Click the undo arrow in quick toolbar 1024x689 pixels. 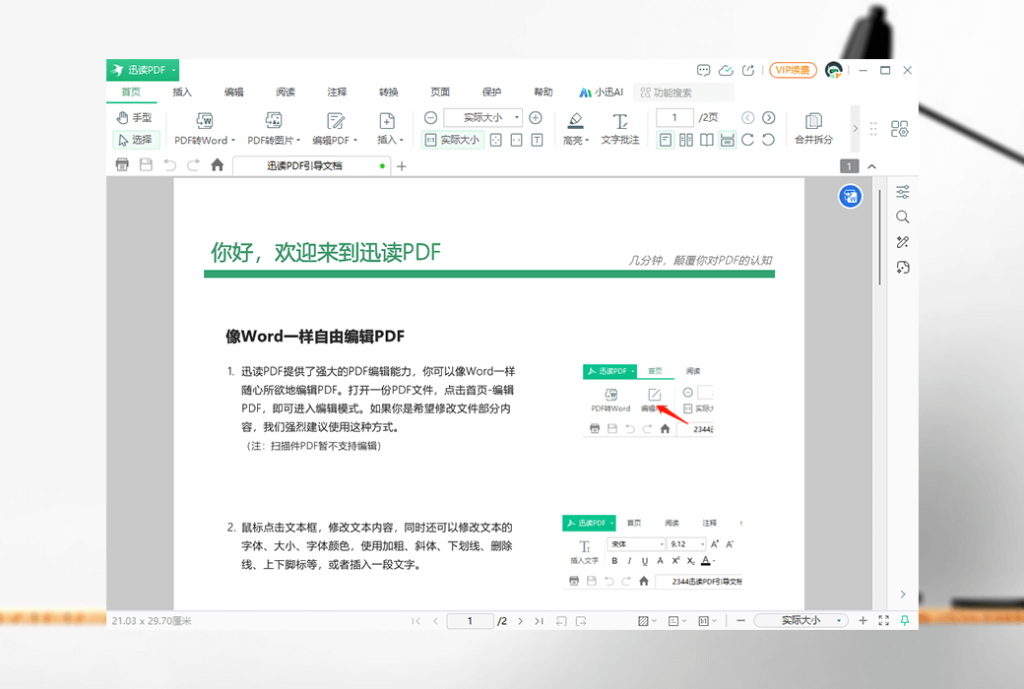tap(170, 165)
